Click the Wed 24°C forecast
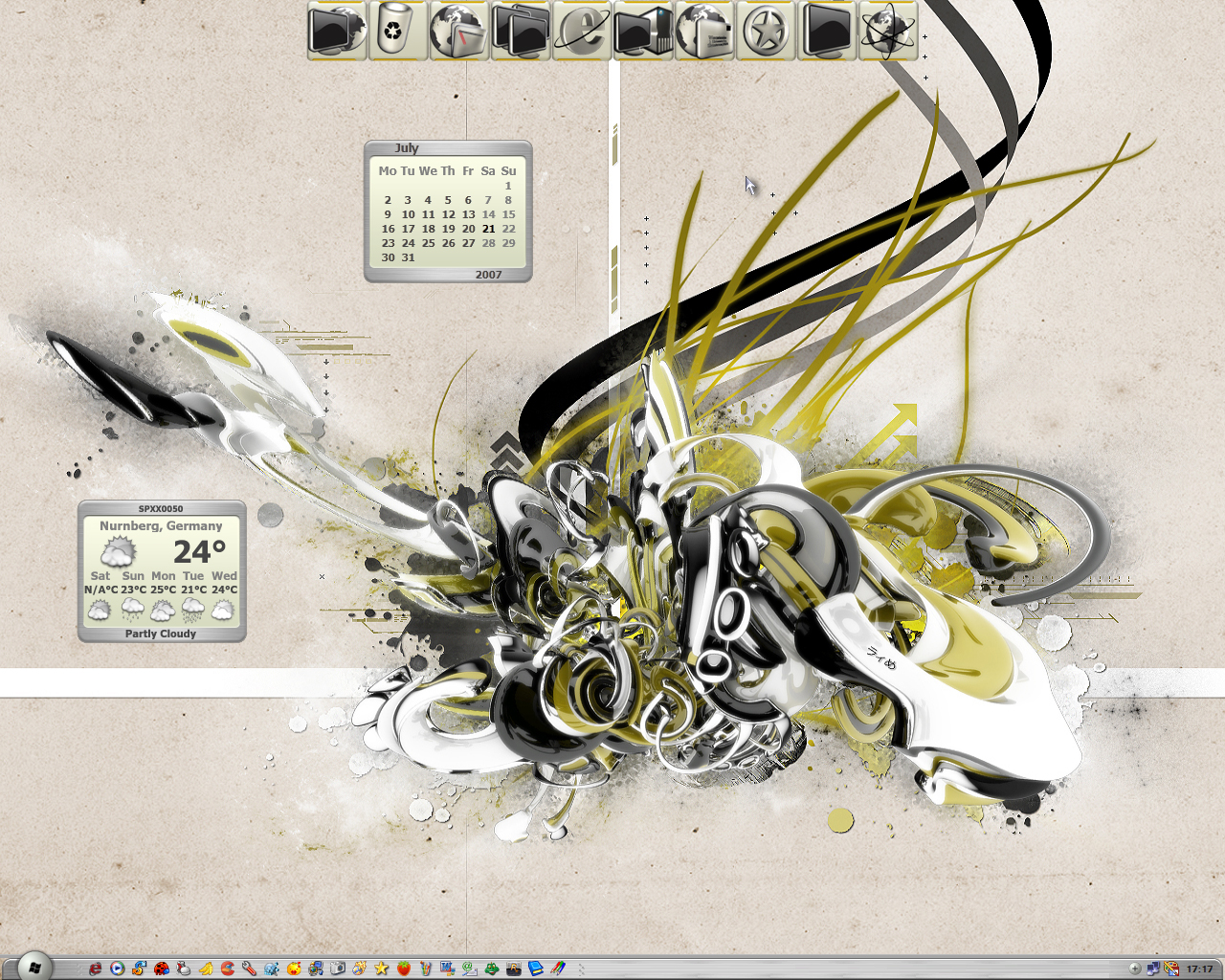The width and height of the screenshot is (1225, 980). pos(224,597)
